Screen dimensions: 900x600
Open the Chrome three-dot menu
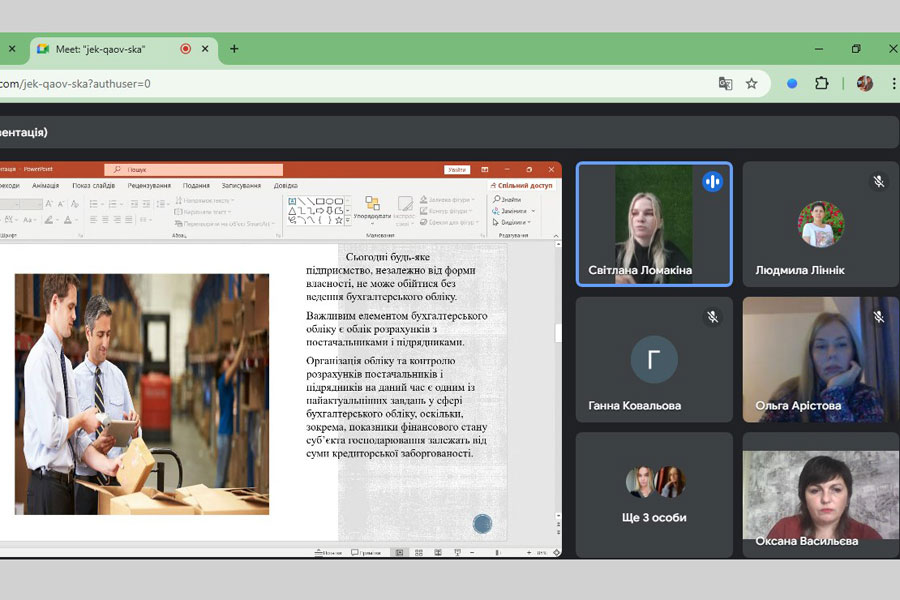(x=893, y=84)
